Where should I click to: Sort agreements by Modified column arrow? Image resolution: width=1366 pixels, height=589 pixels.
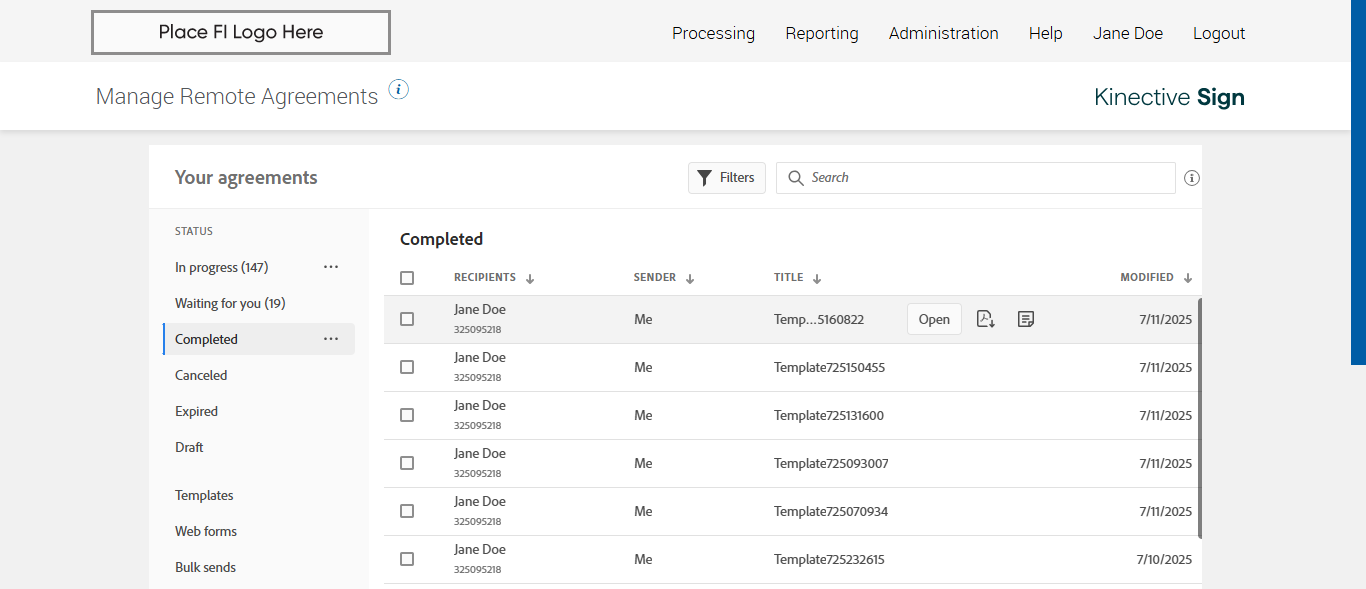[1188, 279]
